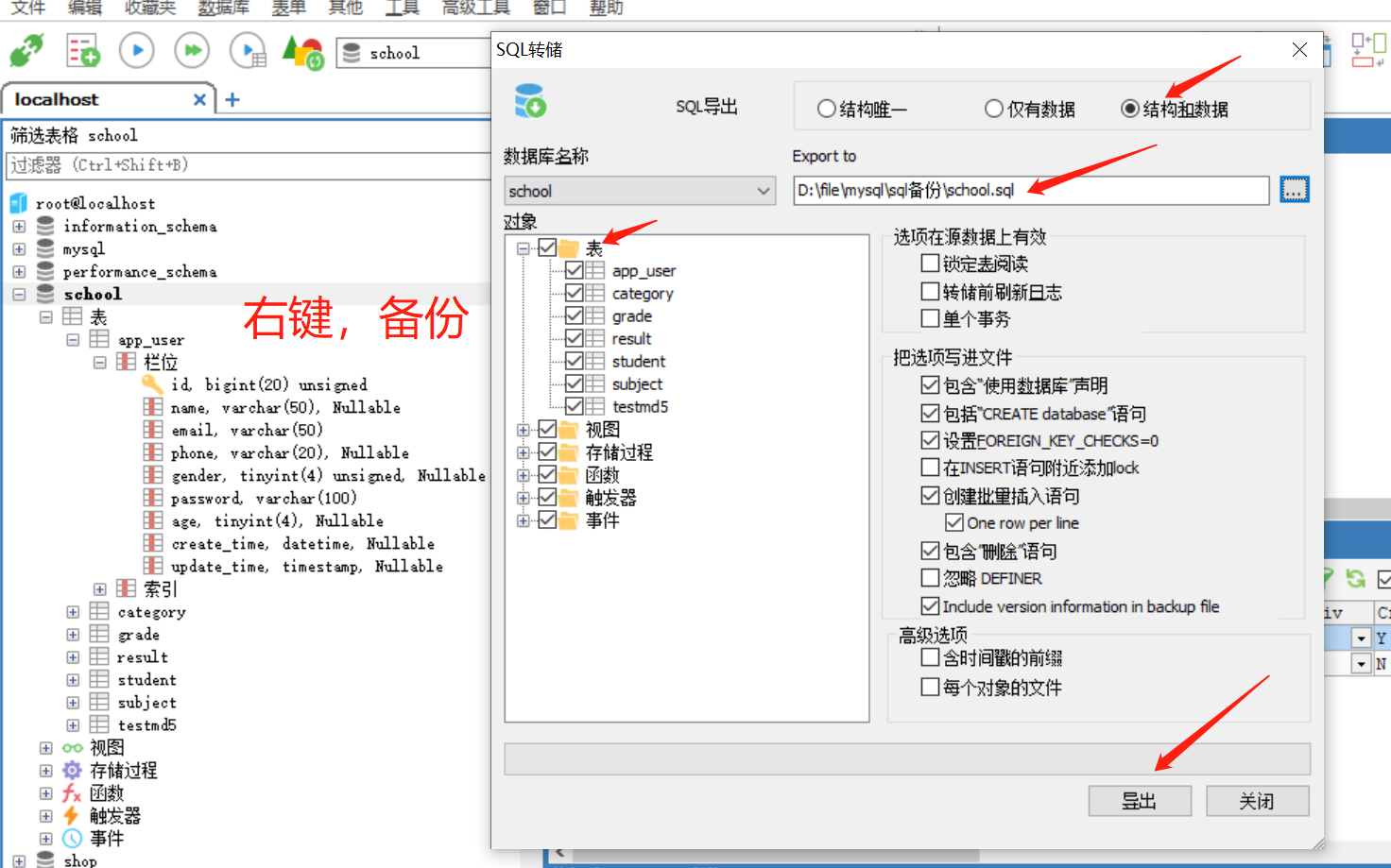This screenshot has height=868, width=1391.
Task: Collapse the school database node
Action: tap(19, 294)
